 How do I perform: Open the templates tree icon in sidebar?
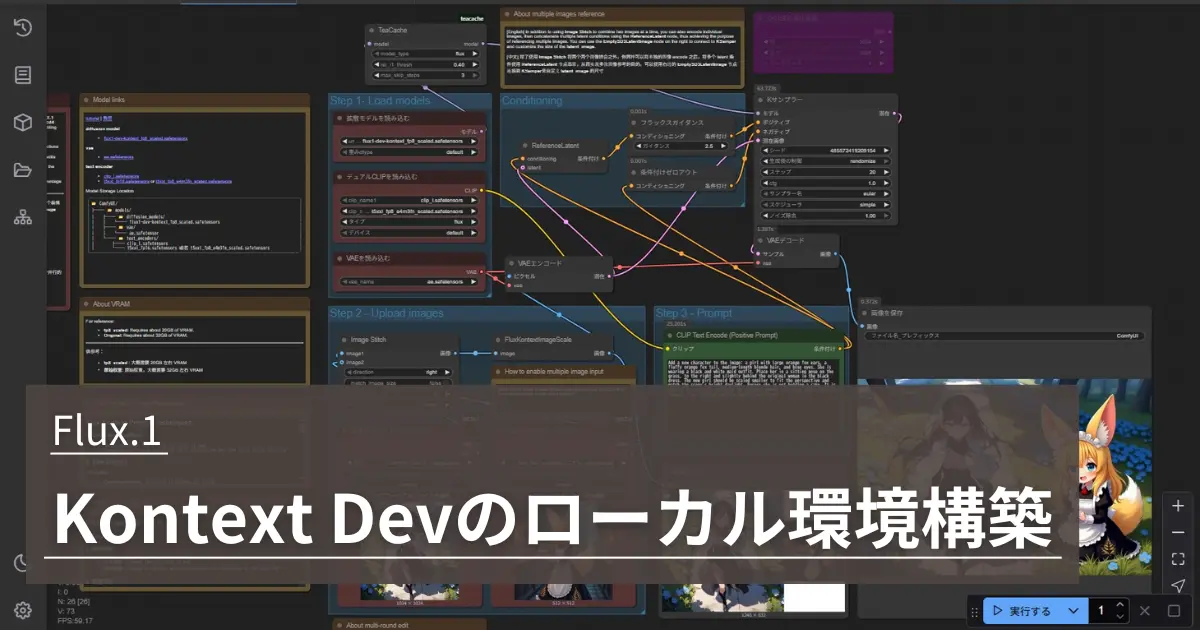point(22,217)
